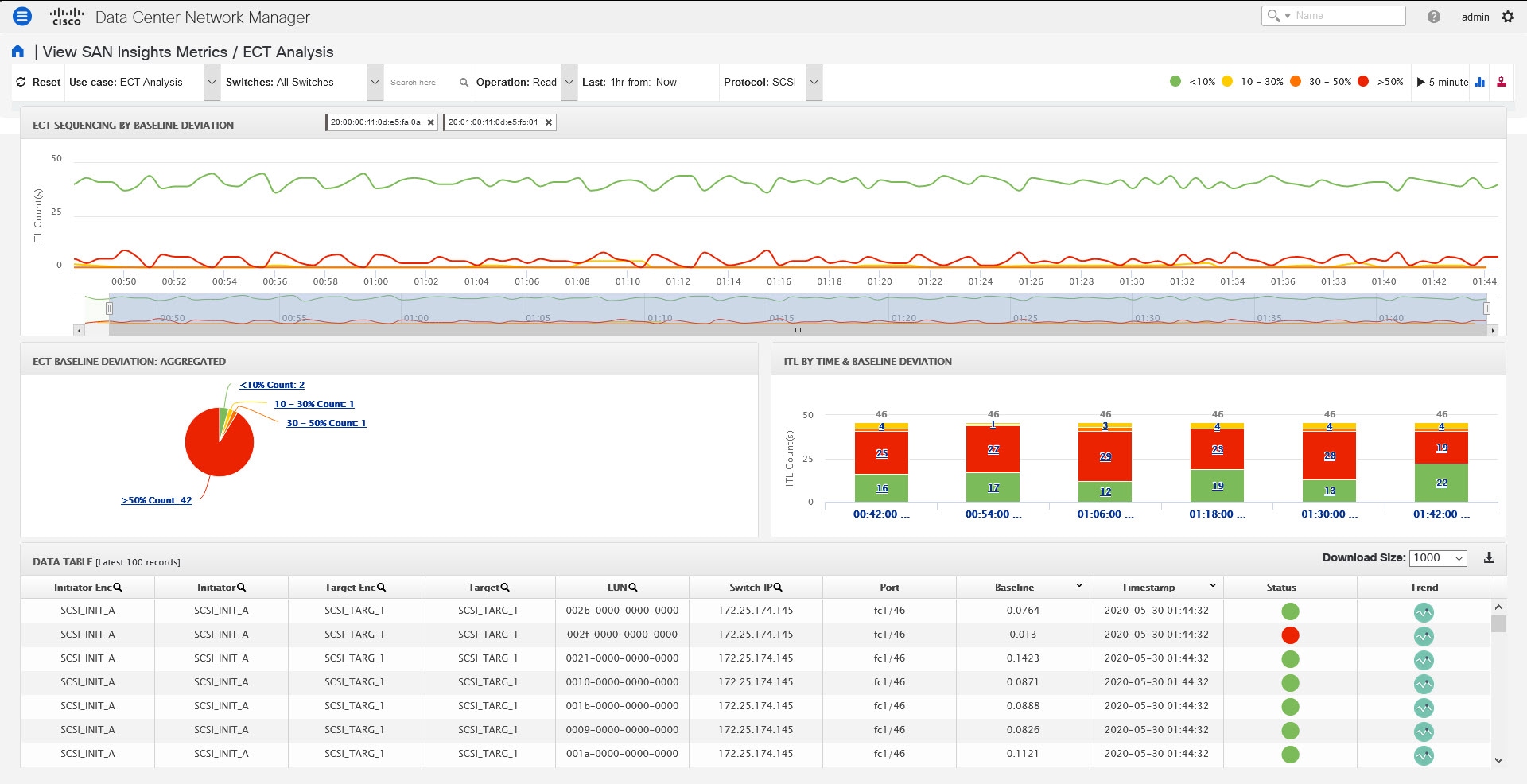
Task: Go to the home page icon
Action: pyautogui.click(x=17, y=52)
